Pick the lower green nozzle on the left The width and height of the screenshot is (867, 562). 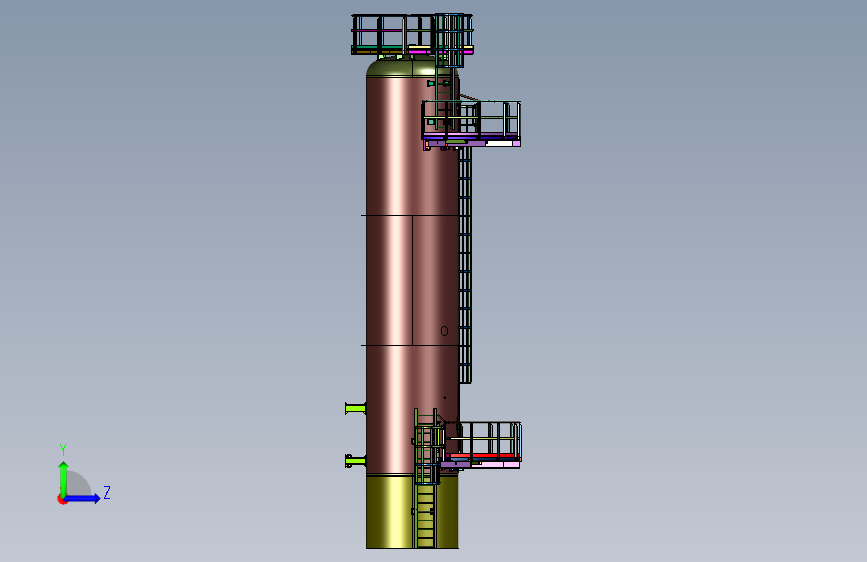click(x=355, y=461)
